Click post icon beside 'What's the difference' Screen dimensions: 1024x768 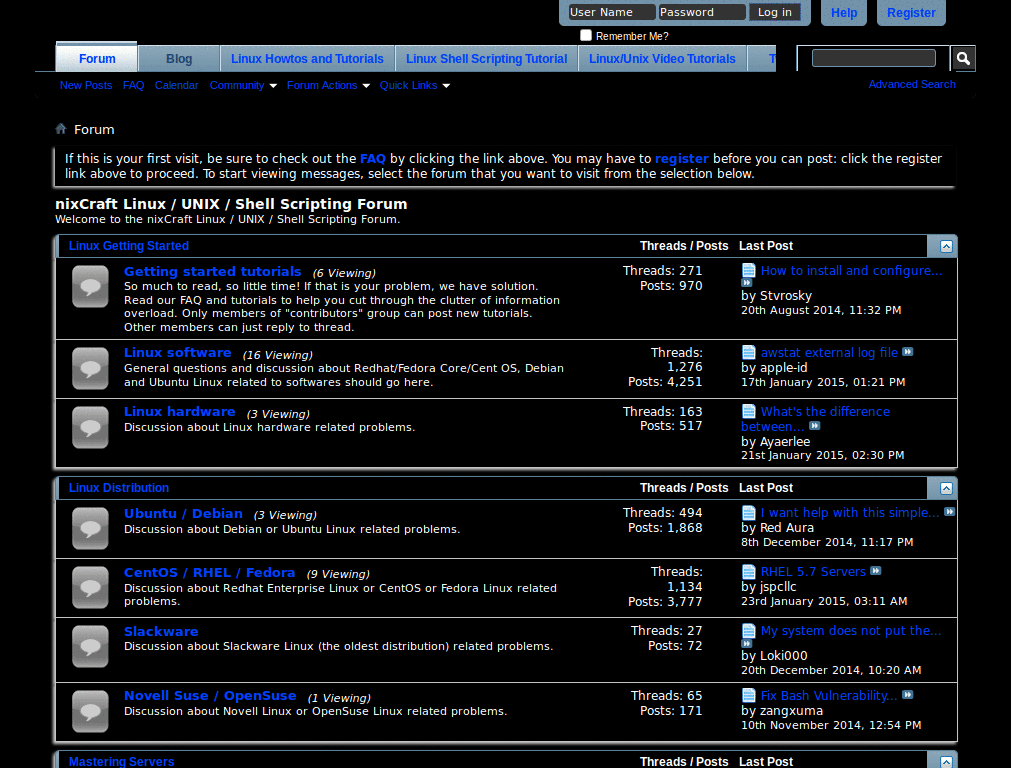[748, 411]
